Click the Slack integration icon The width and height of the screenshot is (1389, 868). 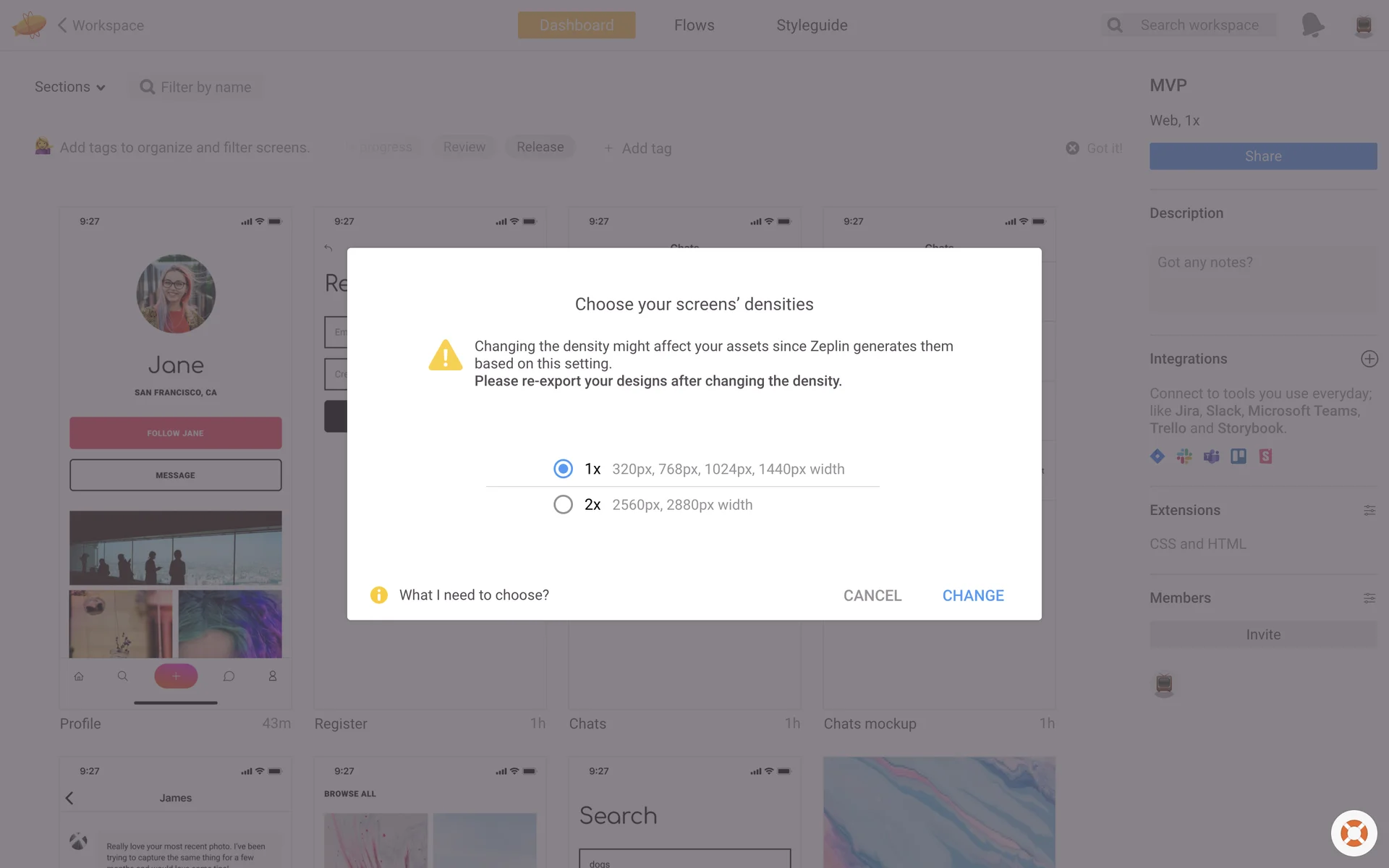point(1184,456)
